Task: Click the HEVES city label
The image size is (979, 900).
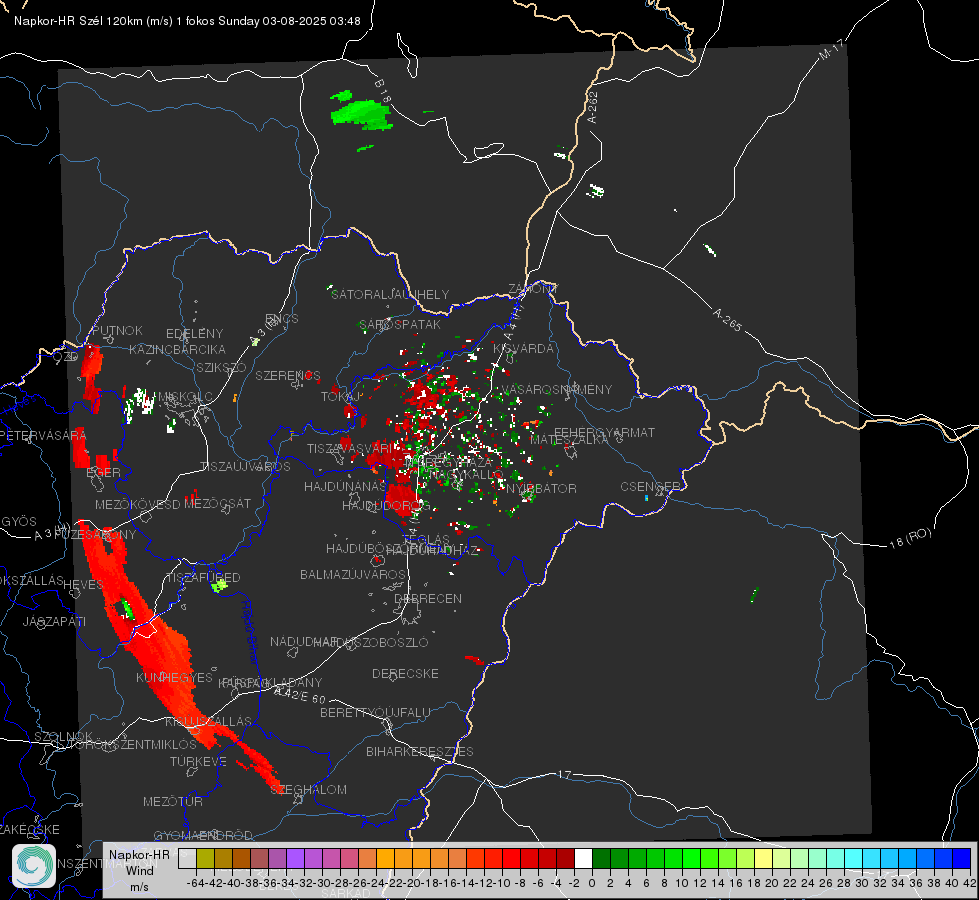Action: [x=83, y=584]
